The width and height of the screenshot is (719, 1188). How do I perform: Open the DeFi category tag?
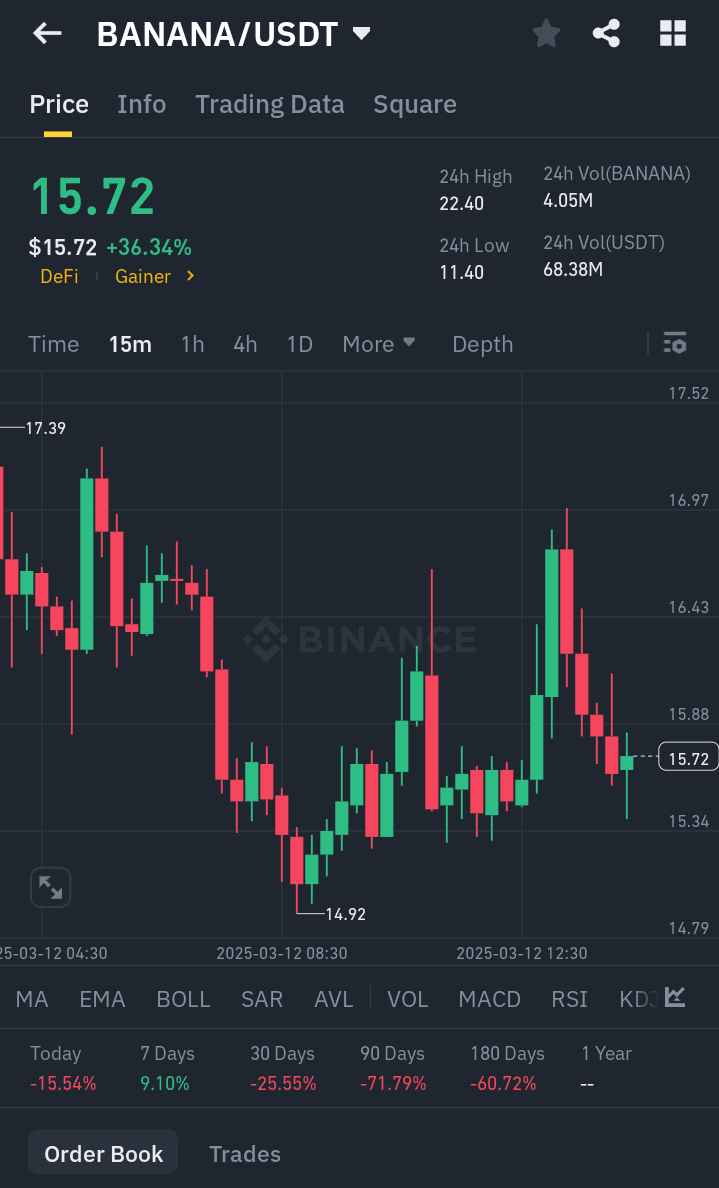coord(59,276)
